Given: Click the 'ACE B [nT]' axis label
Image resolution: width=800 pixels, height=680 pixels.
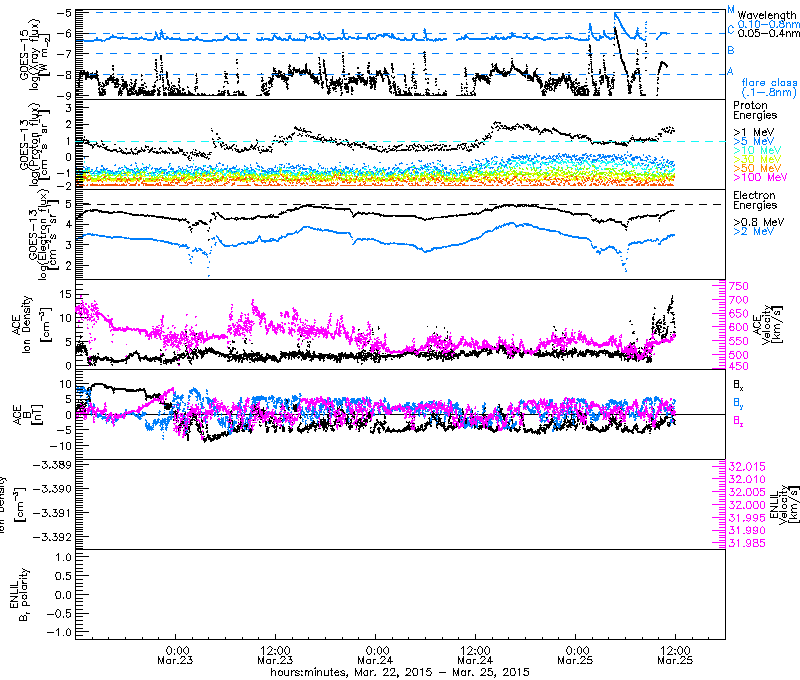Looking at the screenshot, I should 27,415.
